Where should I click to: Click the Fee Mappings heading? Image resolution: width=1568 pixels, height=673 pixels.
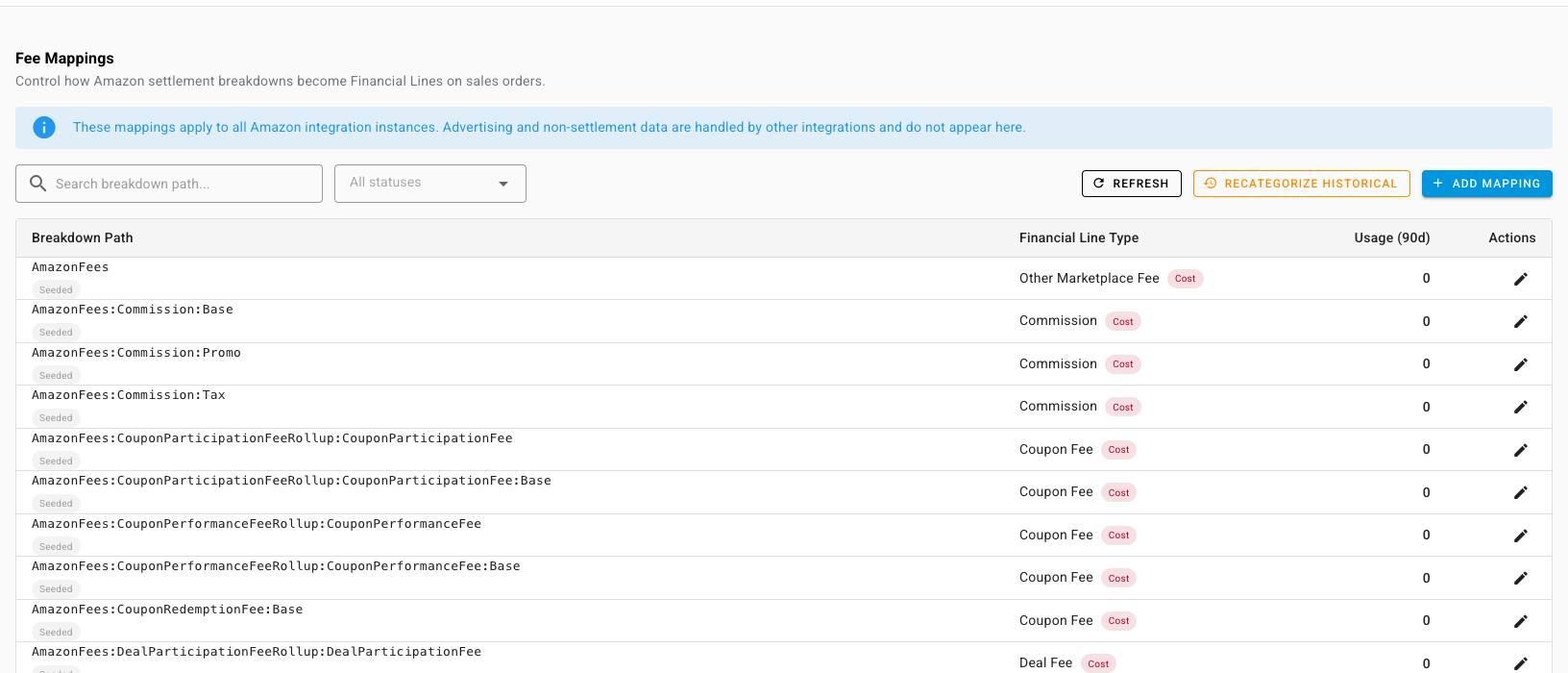(x=64, y=59)
